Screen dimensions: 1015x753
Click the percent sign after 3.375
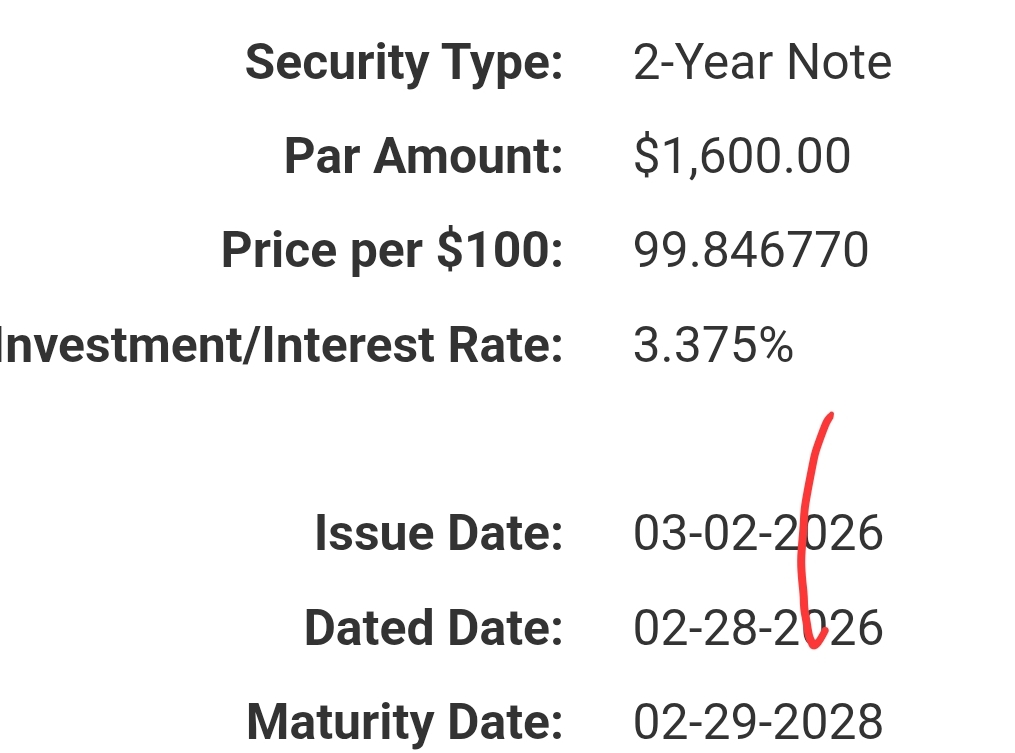click(774, 346)
